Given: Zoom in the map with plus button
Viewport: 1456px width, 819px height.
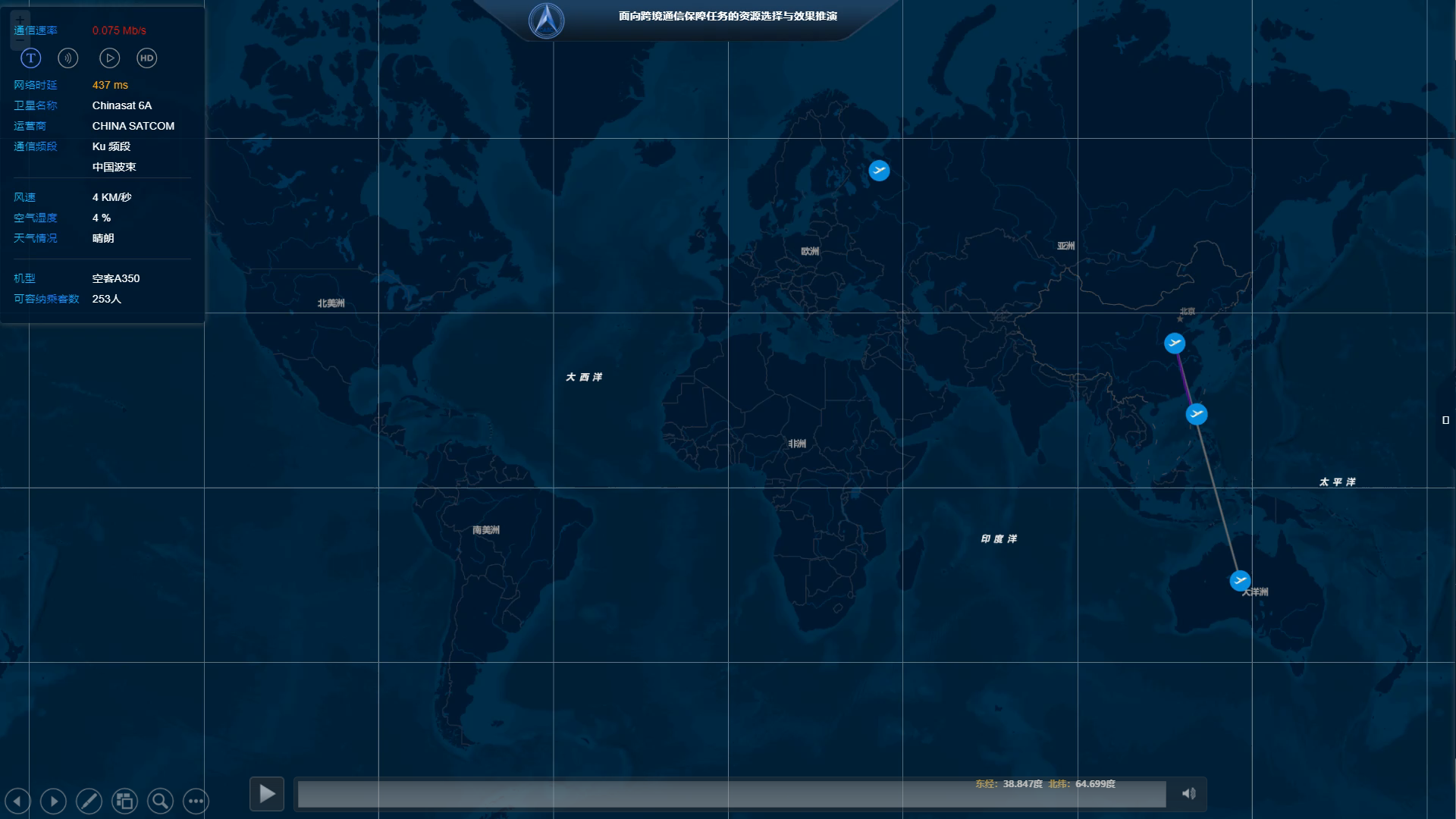Looking at the screenshot, I should coord(20,20).
